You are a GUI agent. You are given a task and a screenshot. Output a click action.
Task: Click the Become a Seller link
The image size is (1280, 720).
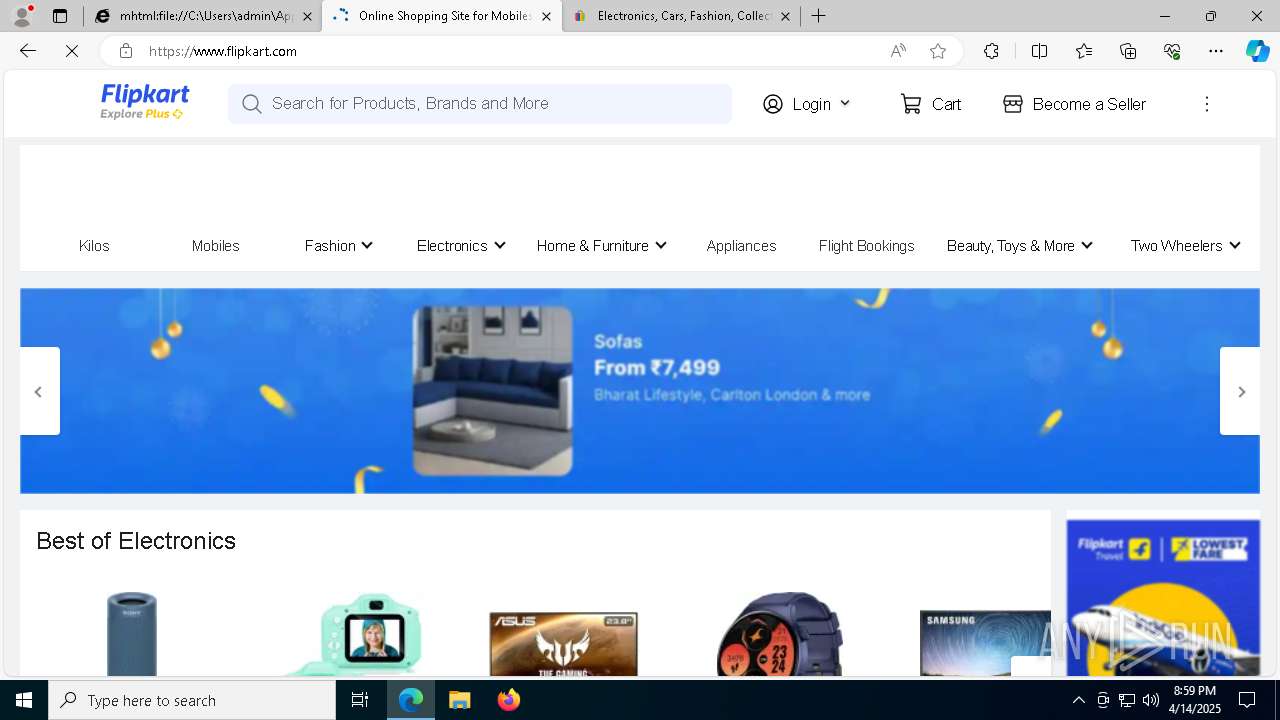(1089, 104)
